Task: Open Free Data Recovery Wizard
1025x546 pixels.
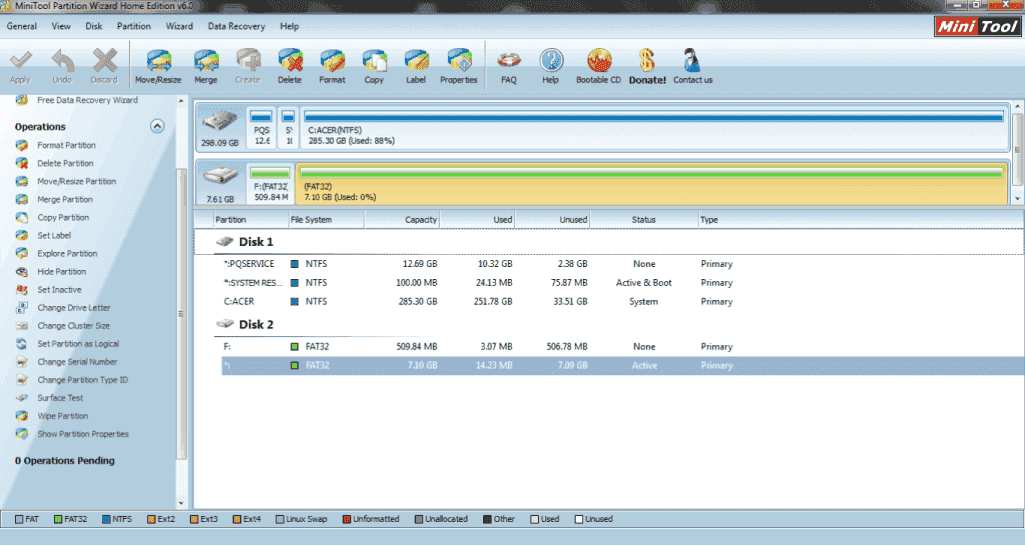Action: tap(87, 100)
